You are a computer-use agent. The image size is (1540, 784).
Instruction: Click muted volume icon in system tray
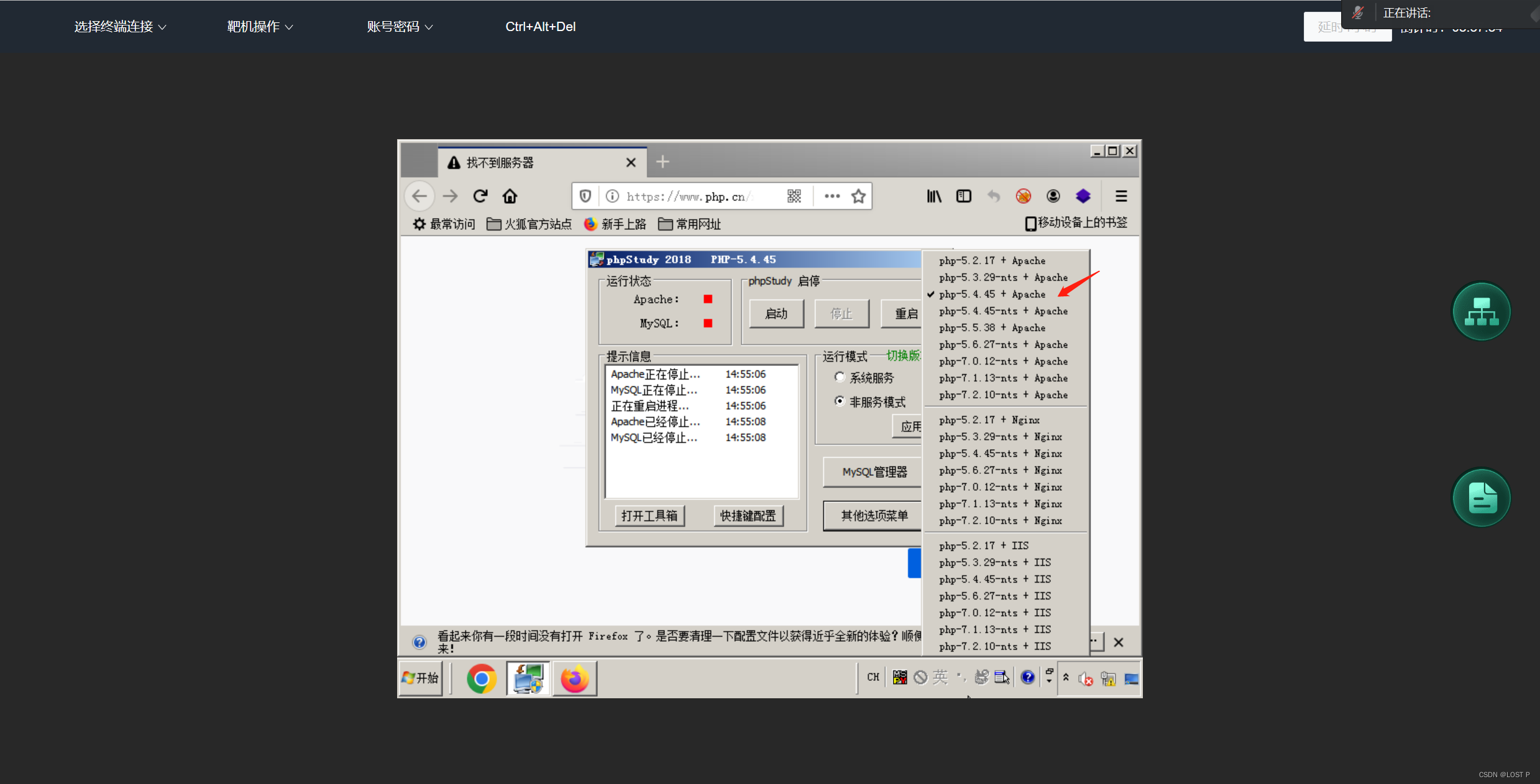point(1086,679)
